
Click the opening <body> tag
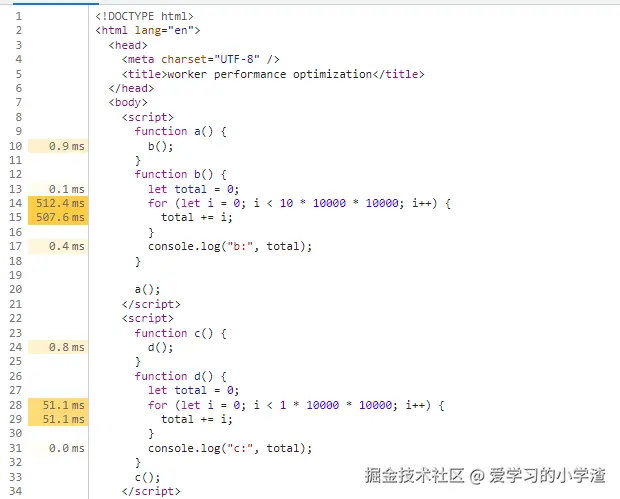pyautogui.click(x=128, y=102)
